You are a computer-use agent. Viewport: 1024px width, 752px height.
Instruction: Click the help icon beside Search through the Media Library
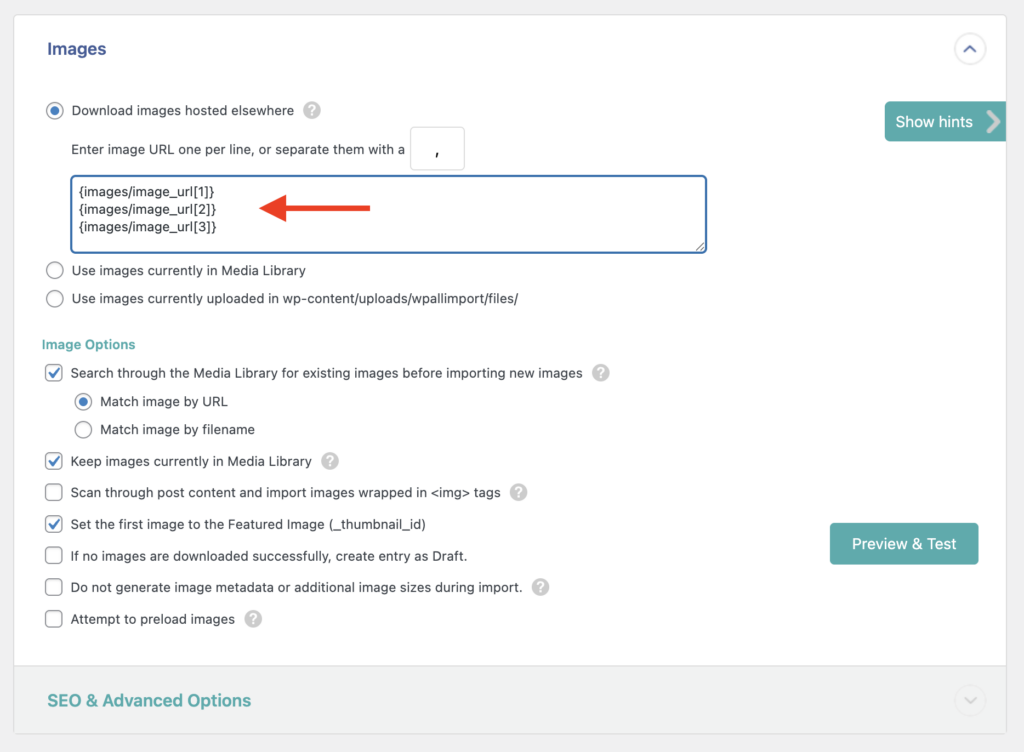[600, 372]
